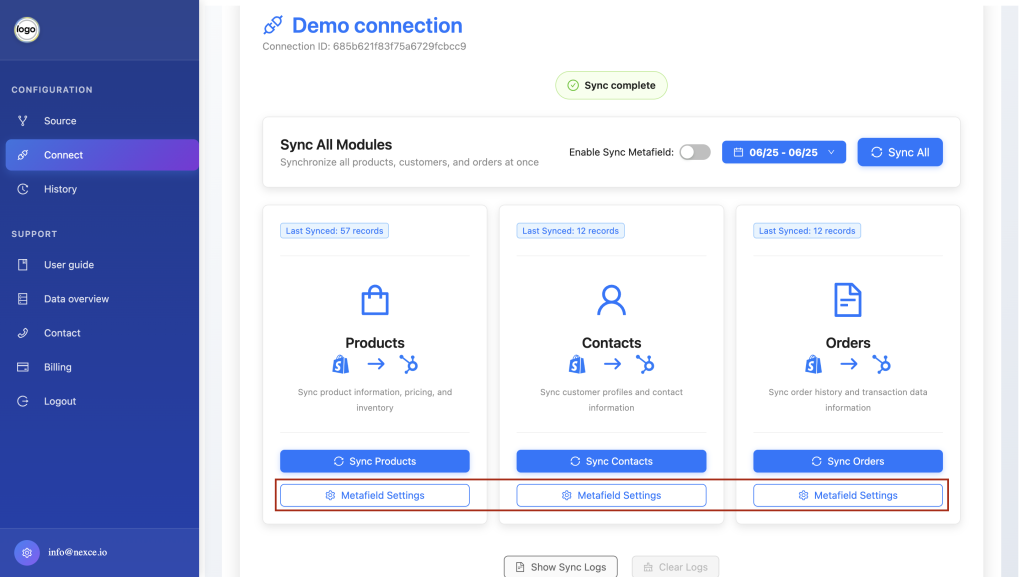The width and height of the screenshot is (1024, 577).
Task: Click Shopify icon under Products heading
Action: click(x=341, y=364)
